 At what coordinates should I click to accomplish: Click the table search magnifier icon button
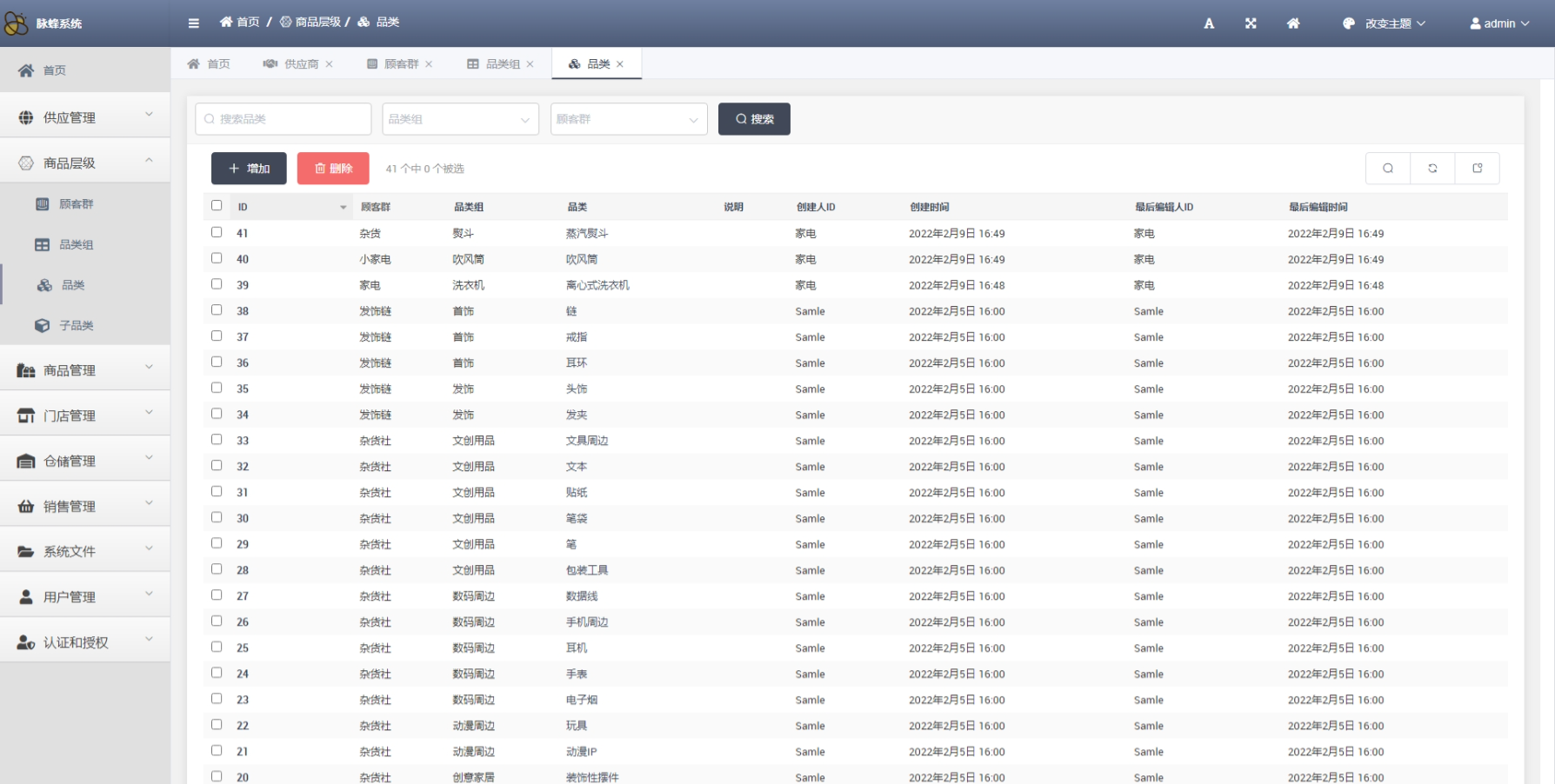pyautogui.click(x=1388, y=169)
